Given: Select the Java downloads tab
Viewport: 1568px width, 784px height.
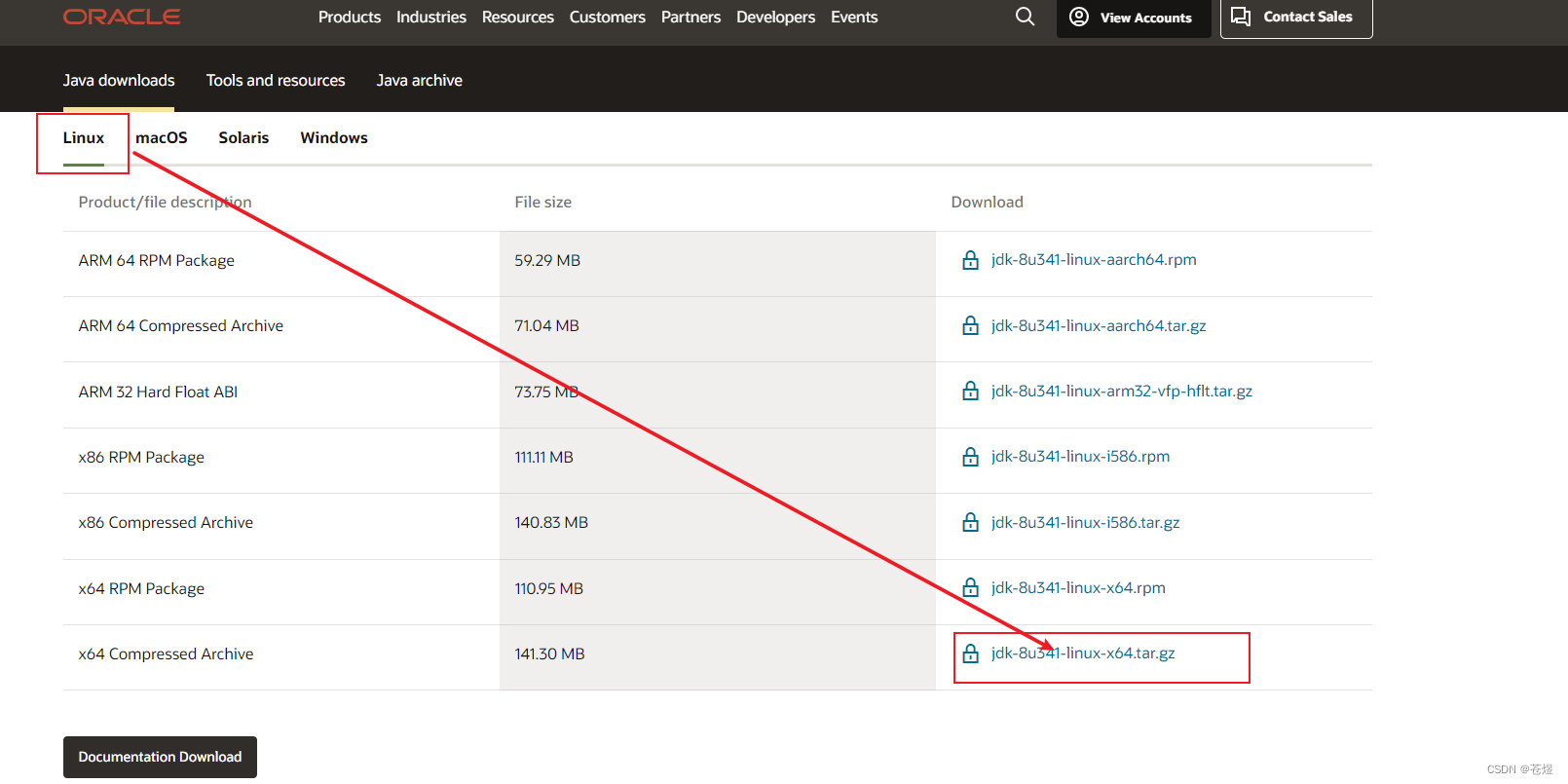Looking at the screenshot, I should pos(119,80).
